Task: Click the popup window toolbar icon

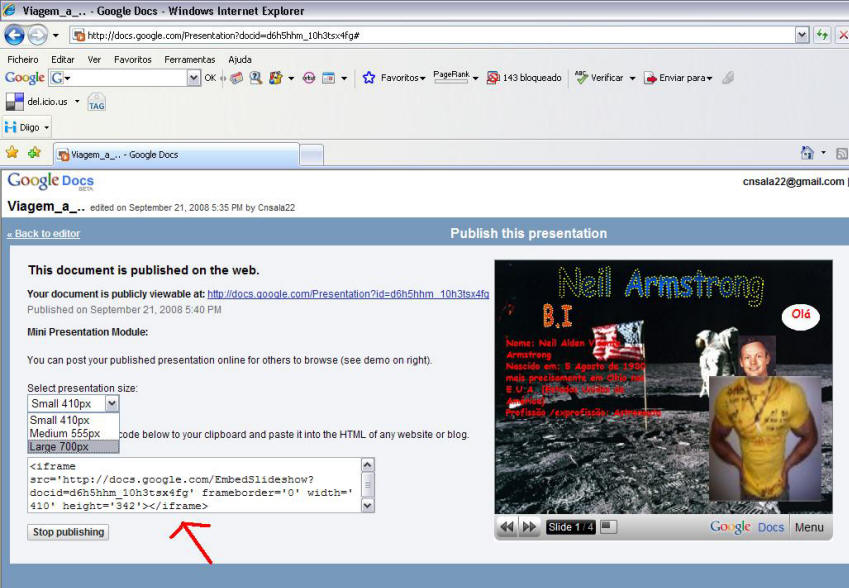Action: pos(329,78)
